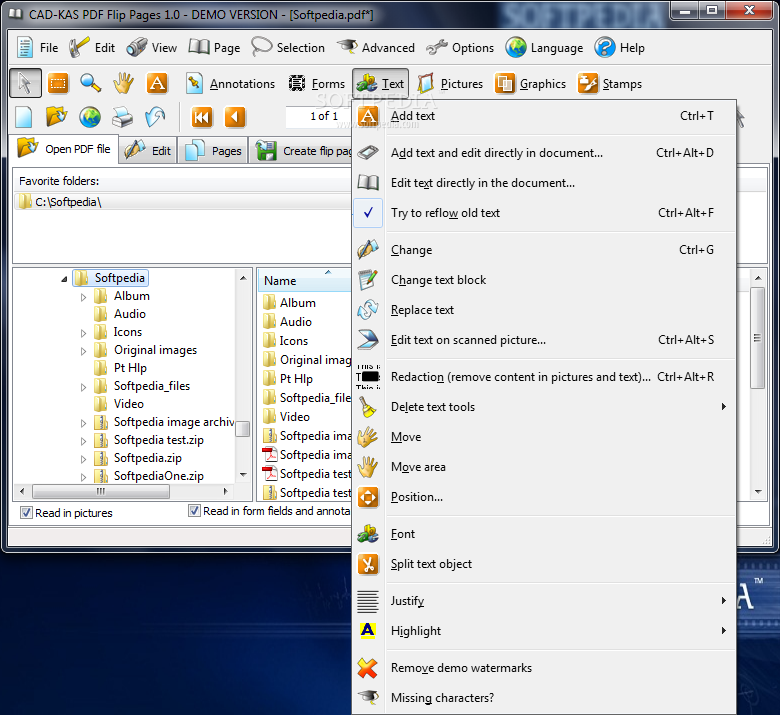Undo with the curved arrow icon
Image resolution: width=780 pixels, height=715 pixels.
click(x=155, y=117)
